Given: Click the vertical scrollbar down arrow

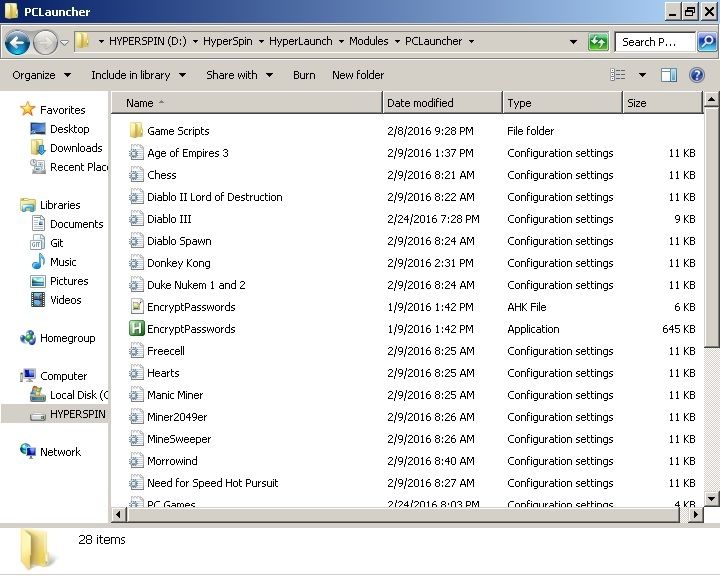Looking at the screenshot, I should 711,498.
